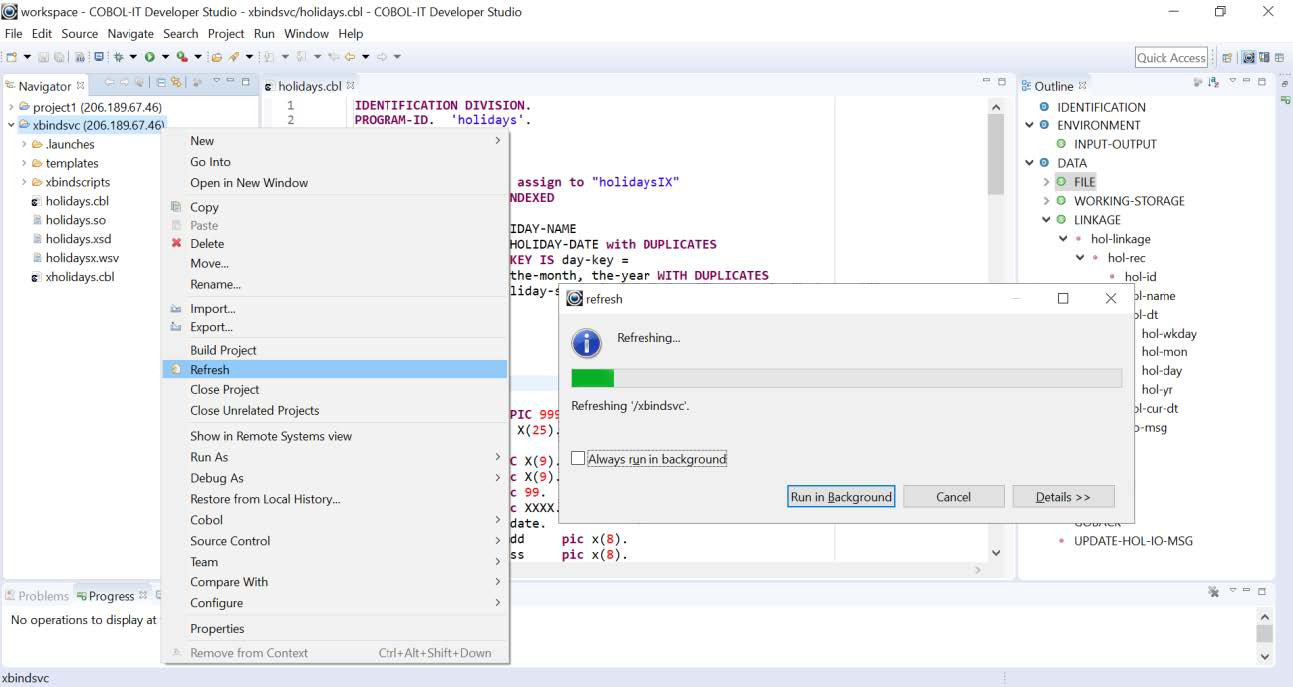
Task: Click the Debug bug icon in toolbar
Action: [118, 57]
